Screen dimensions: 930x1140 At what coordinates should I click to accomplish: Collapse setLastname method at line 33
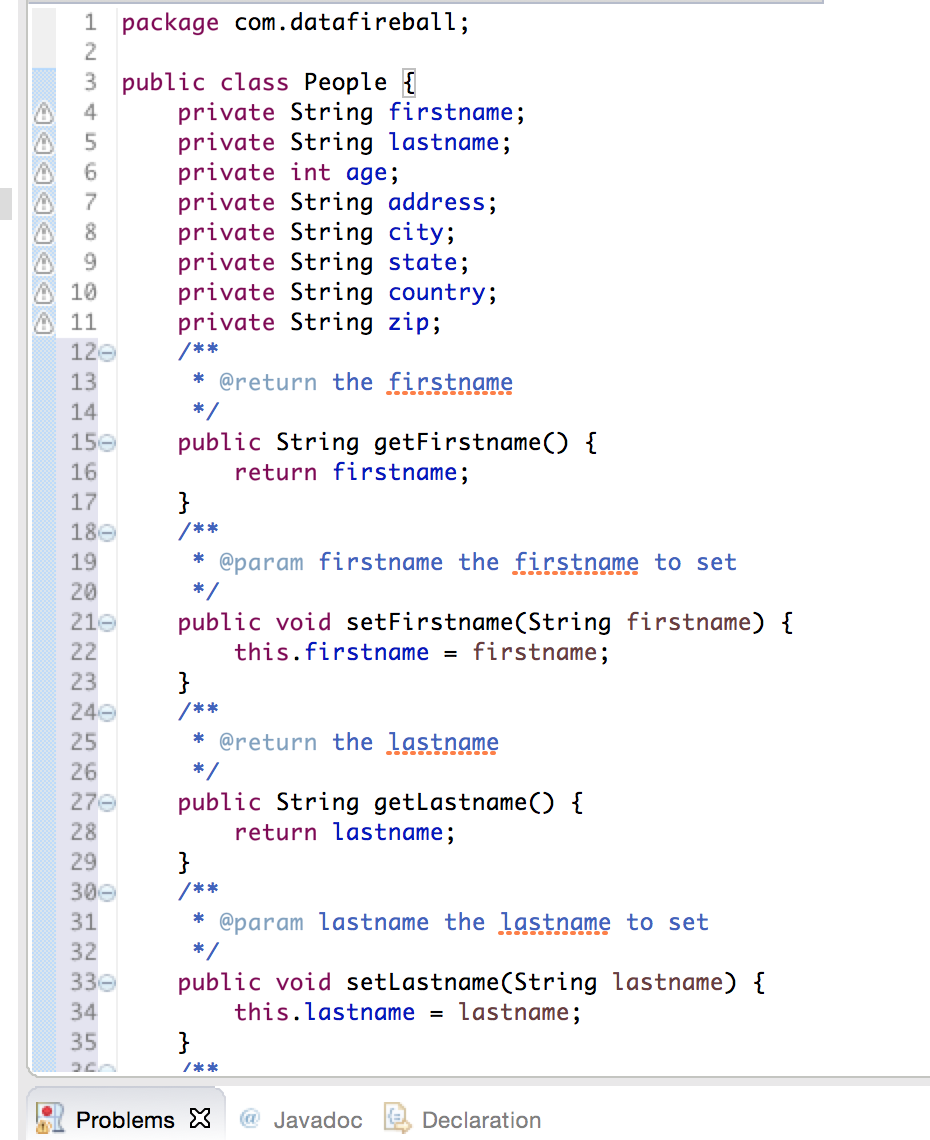click(107, 983)
